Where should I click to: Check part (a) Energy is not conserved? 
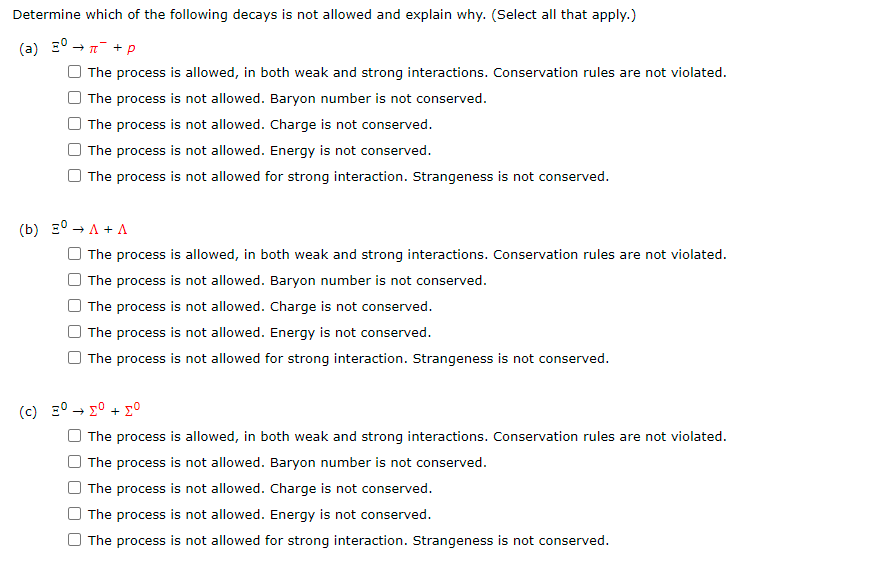coord(74,149)
